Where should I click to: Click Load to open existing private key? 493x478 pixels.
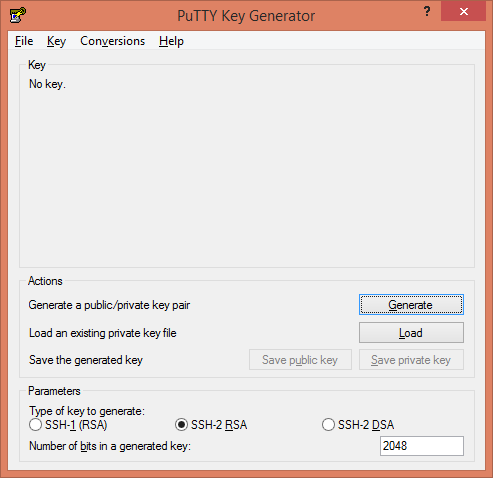[411, 332]
